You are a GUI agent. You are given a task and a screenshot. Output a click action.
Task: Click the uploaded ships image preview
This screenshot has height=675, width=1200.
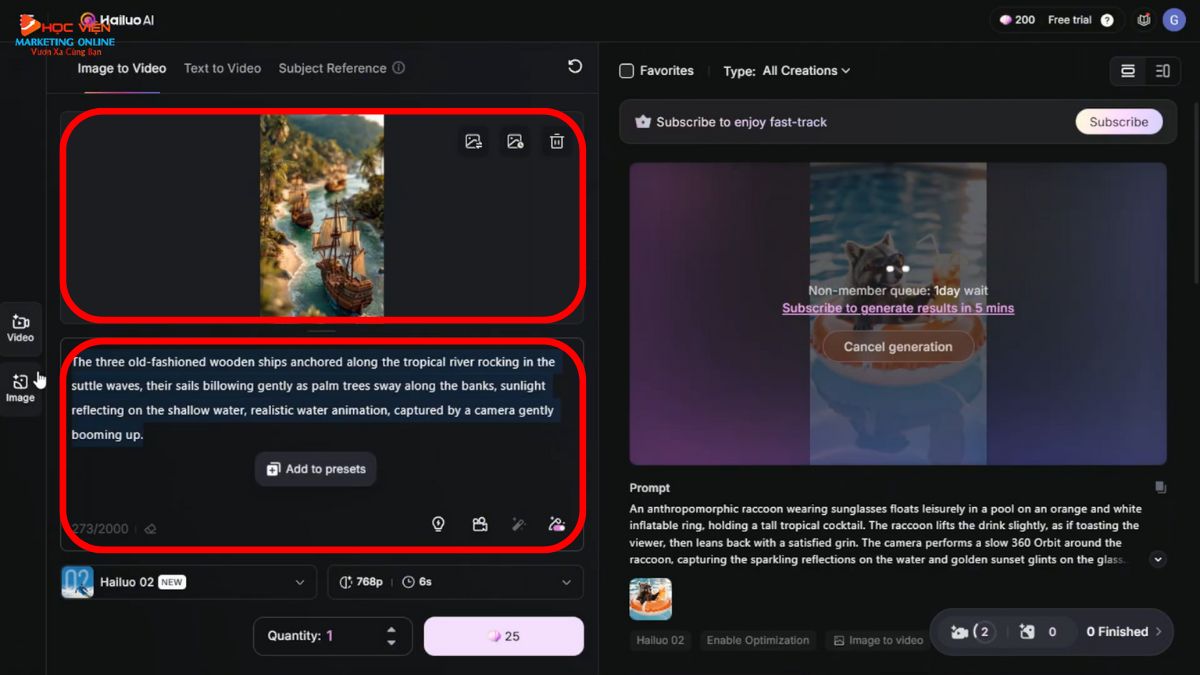[322, 215]
